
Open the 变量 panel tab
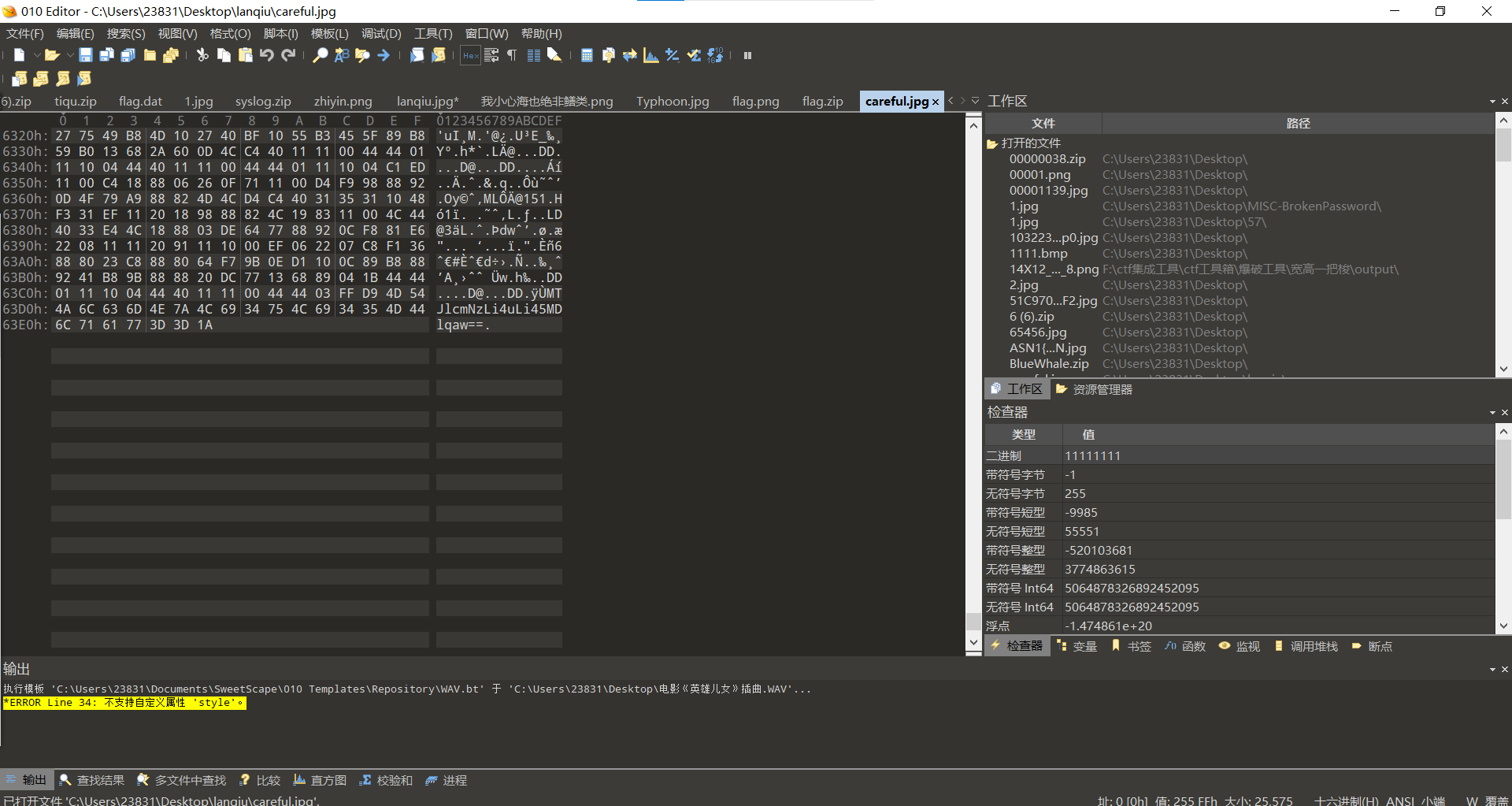[1077, 646]
